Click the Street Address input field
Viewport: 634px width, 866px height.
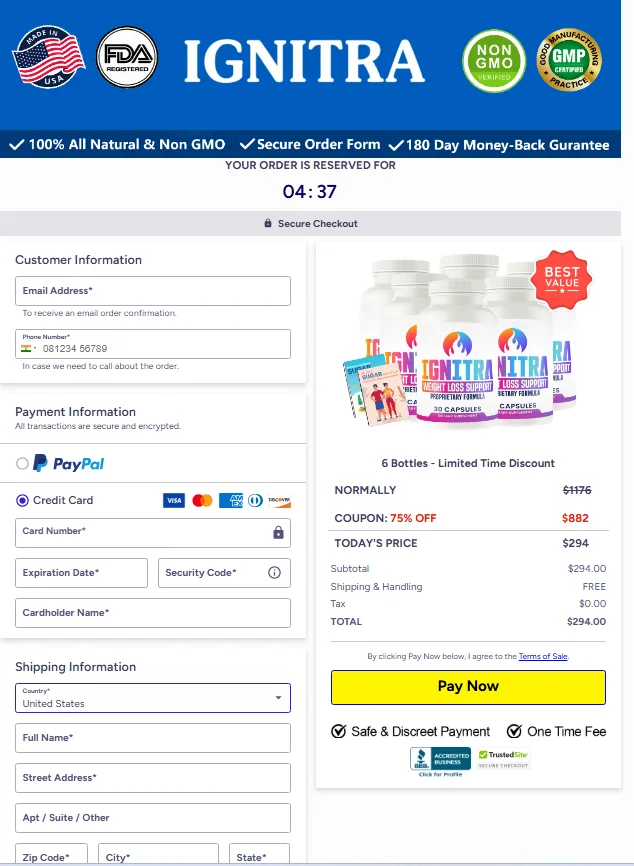click(153, 778)
